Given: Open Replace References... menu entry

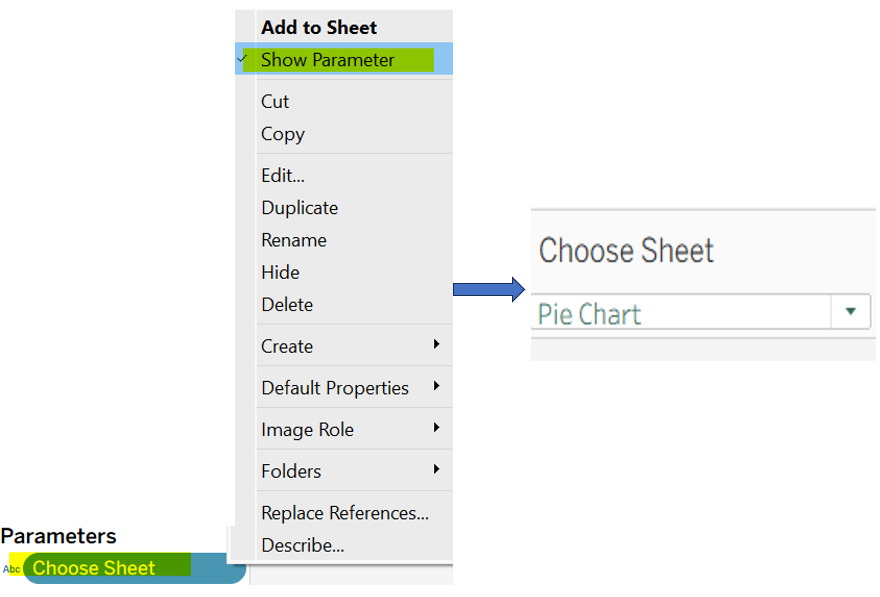Looking at the screenshot, I should (345, 513).
